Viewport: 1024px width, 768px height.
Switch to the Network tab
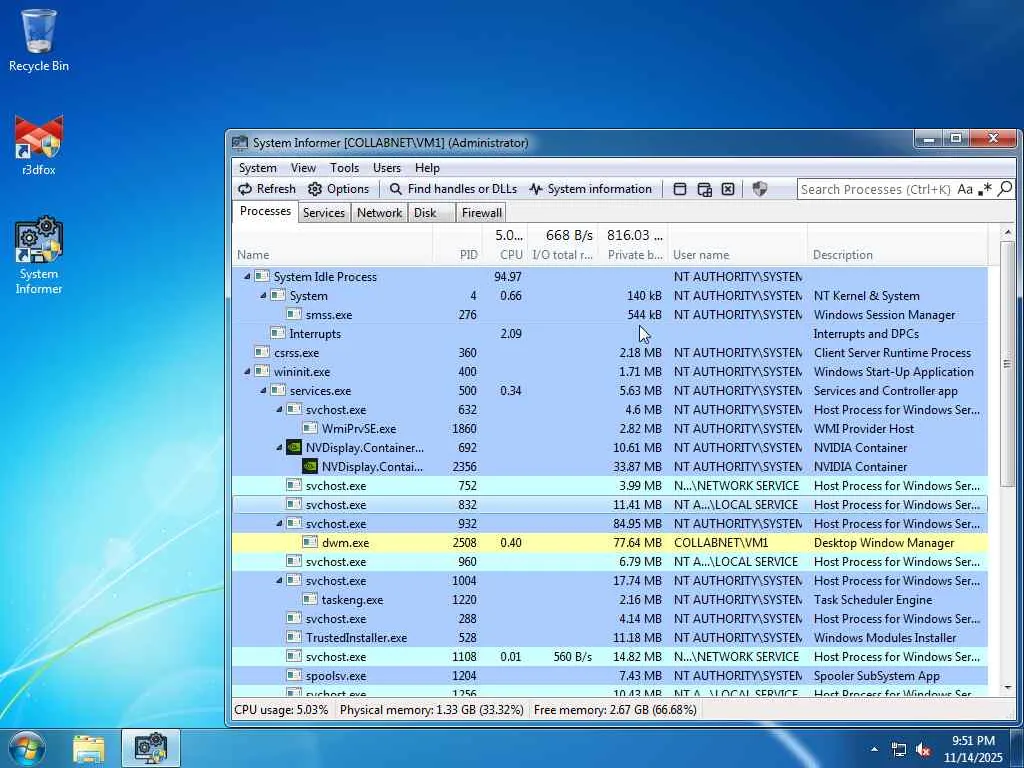(379, 213)
